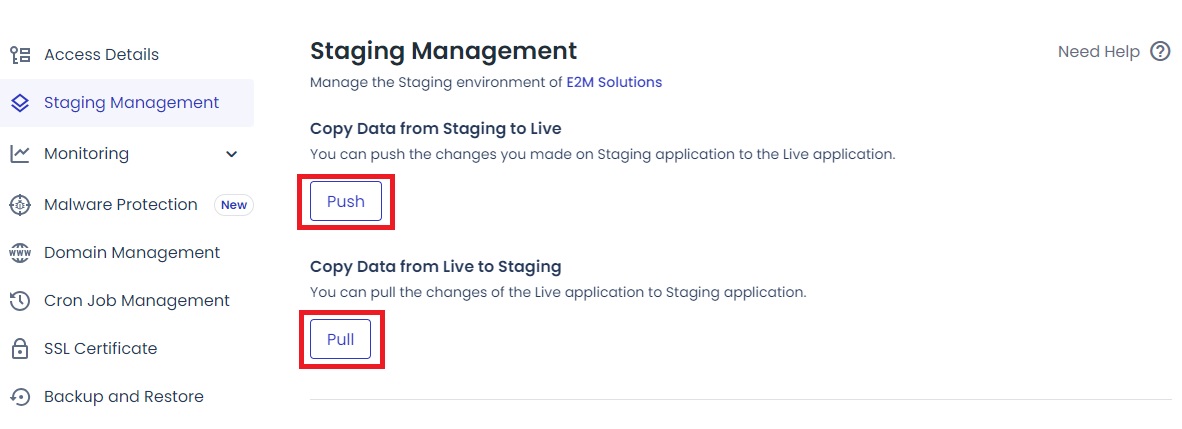The width and height of the screenshot is (1182, 429).
Task: Click the help question mark icon
Action: 1160,52
